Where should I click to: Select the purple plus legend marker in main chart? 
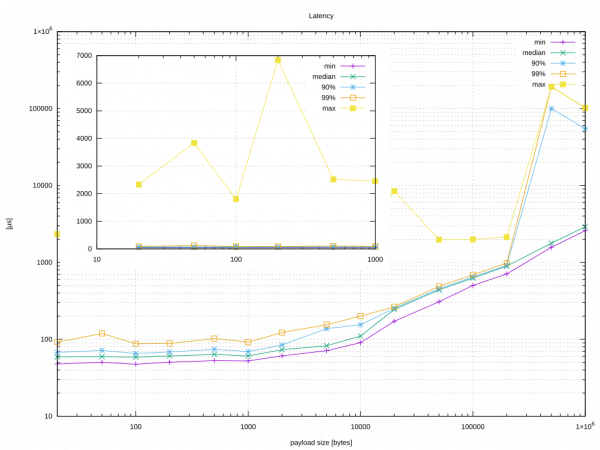pos(564,42)
